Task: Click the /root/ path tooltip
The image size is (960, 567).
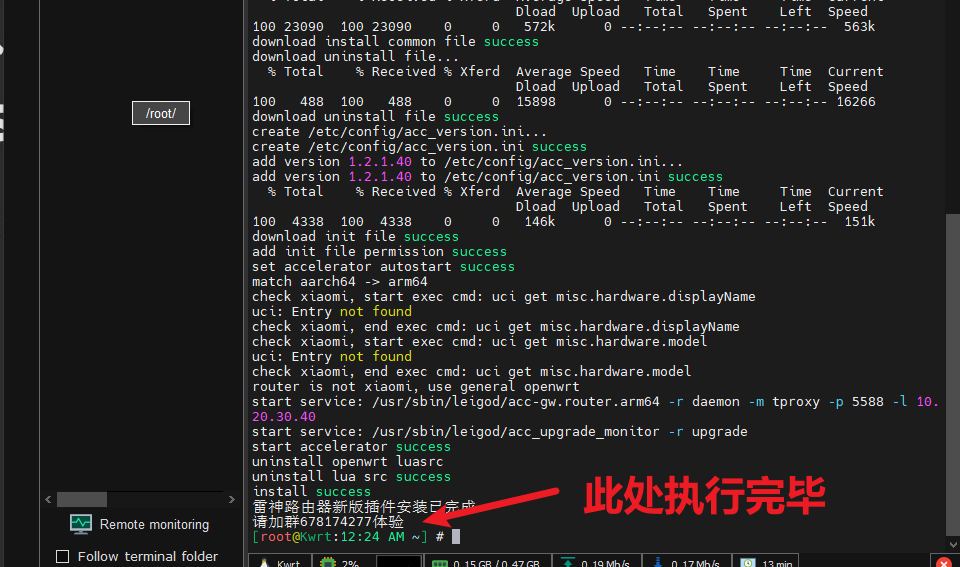Action: pyautogui.click(x=161, y=113)
